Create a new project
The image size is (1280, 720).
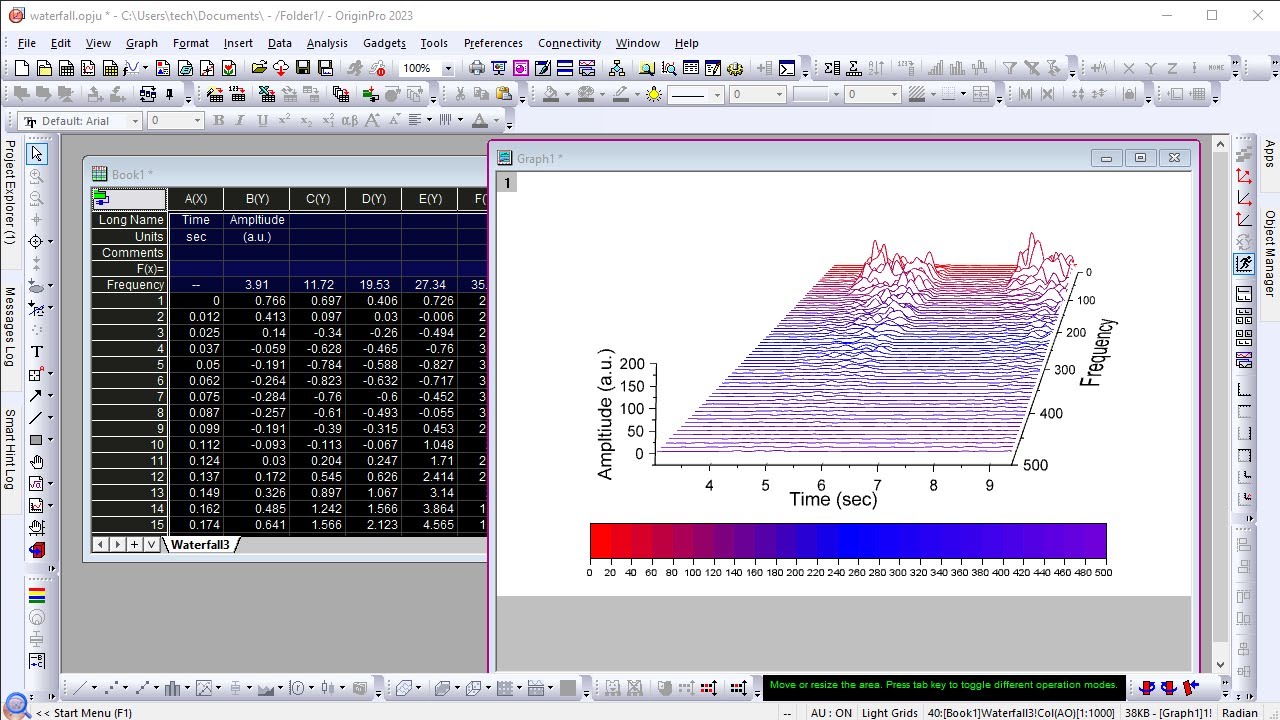coord(22,68)
